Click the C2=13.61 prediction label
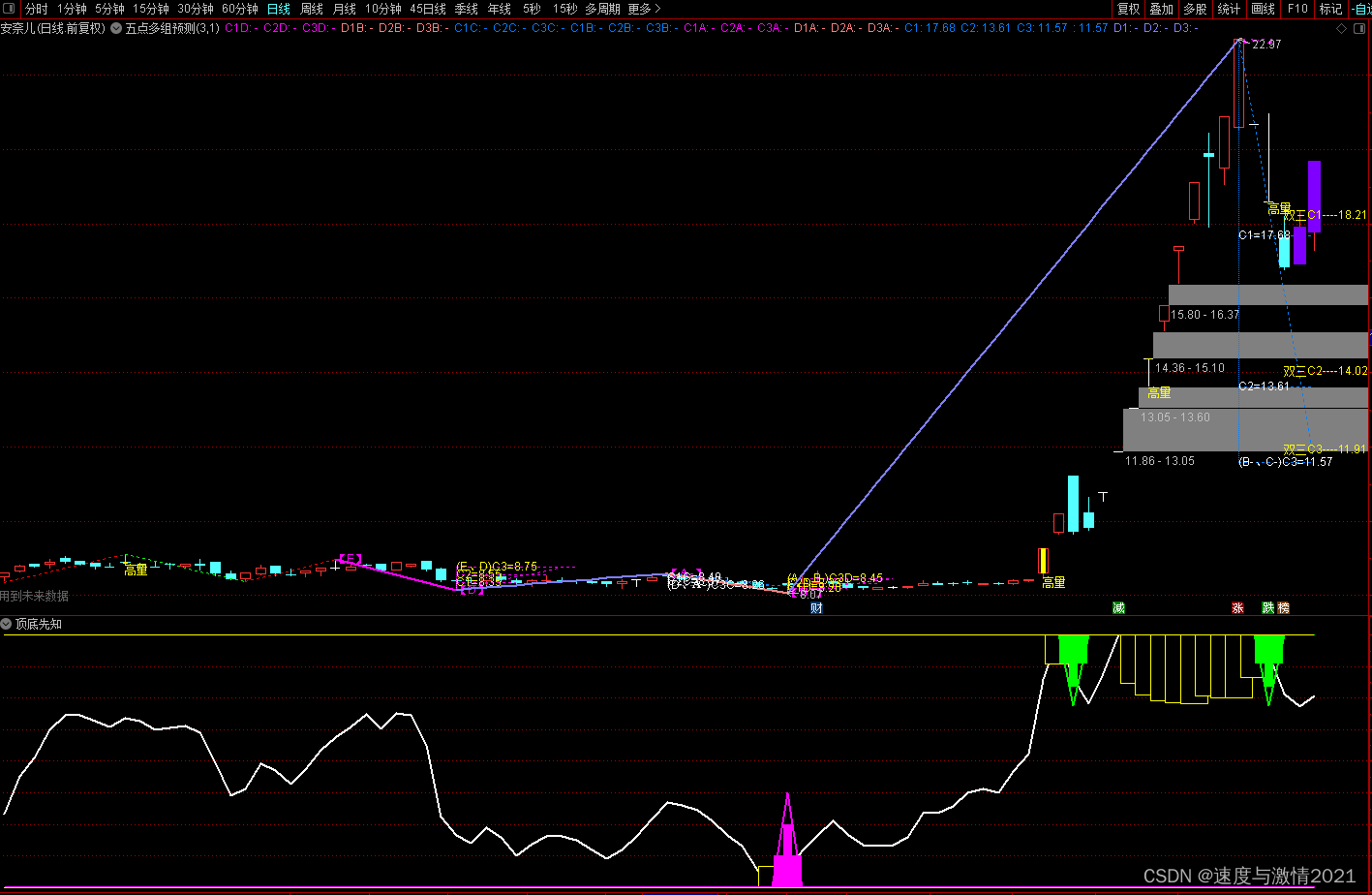The height and width of the screenshot is (895, 1372). click(x=1265, y=386)
